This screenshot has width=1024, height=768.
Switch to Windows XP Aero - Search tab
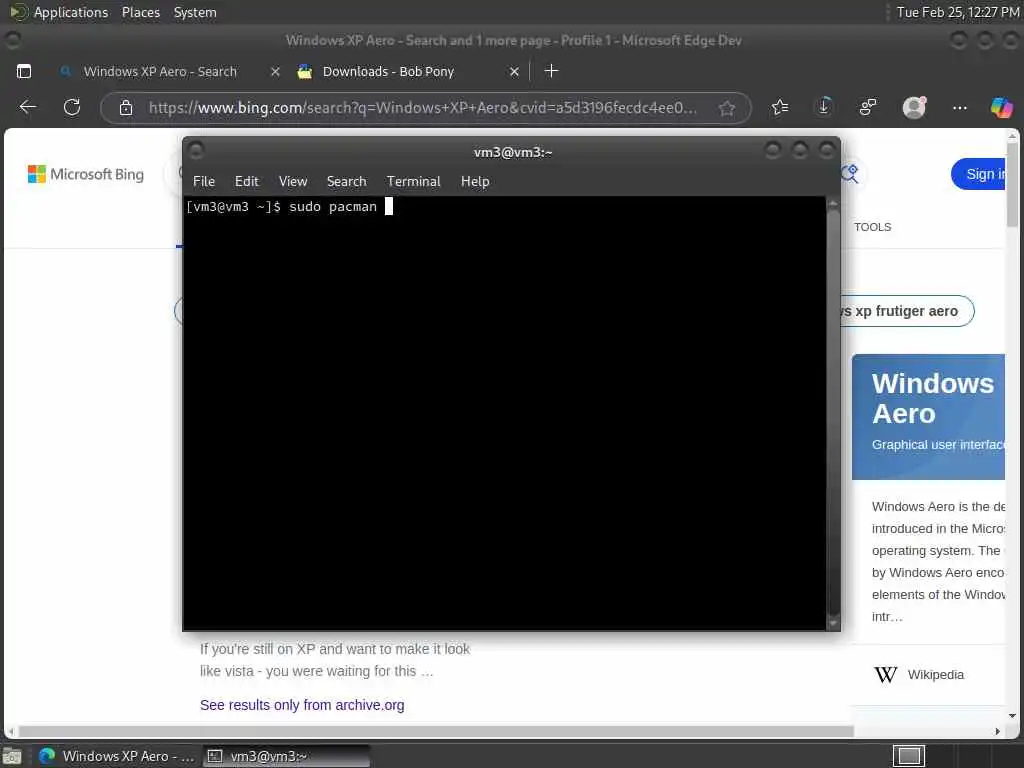coord(160,72)
